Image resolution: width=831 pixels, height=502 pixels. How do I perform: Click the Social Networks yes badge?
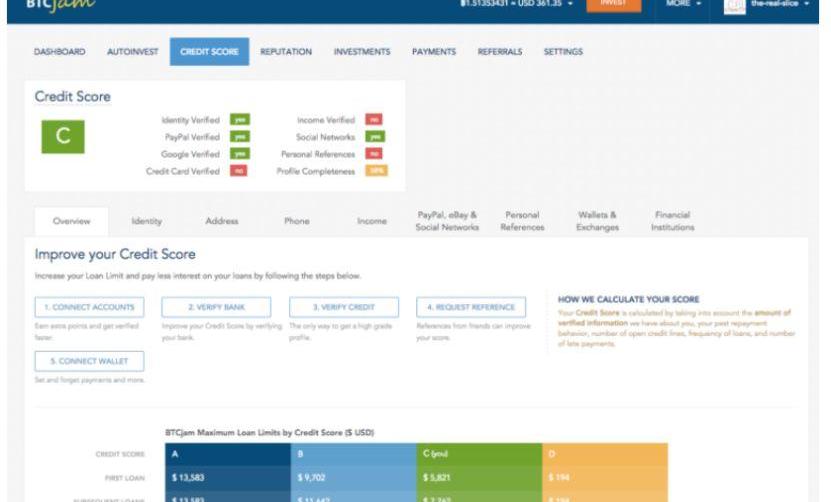(x=374, y=137)
